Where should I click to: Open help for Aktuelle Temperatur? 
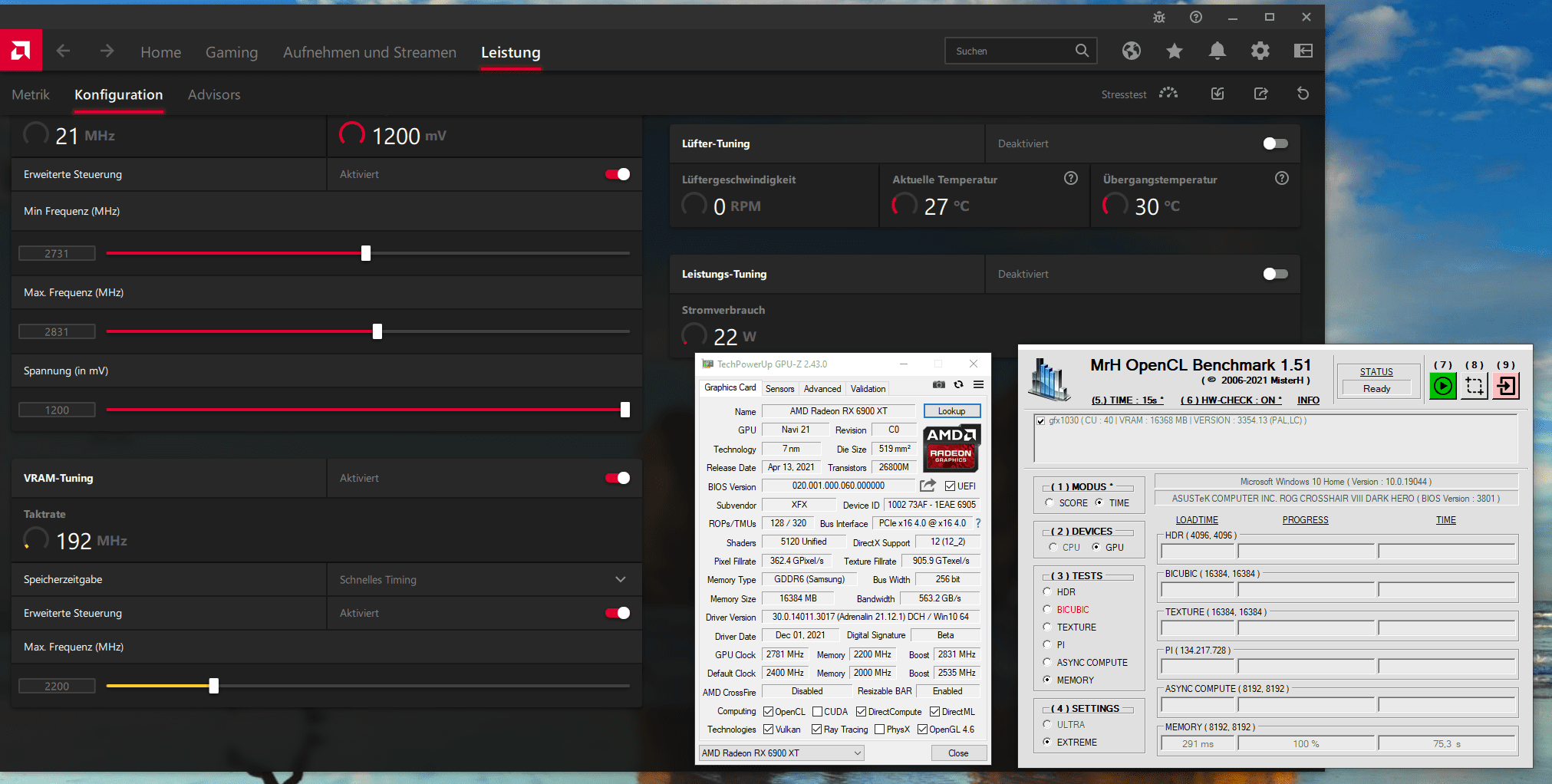(x=1071, y=178)
